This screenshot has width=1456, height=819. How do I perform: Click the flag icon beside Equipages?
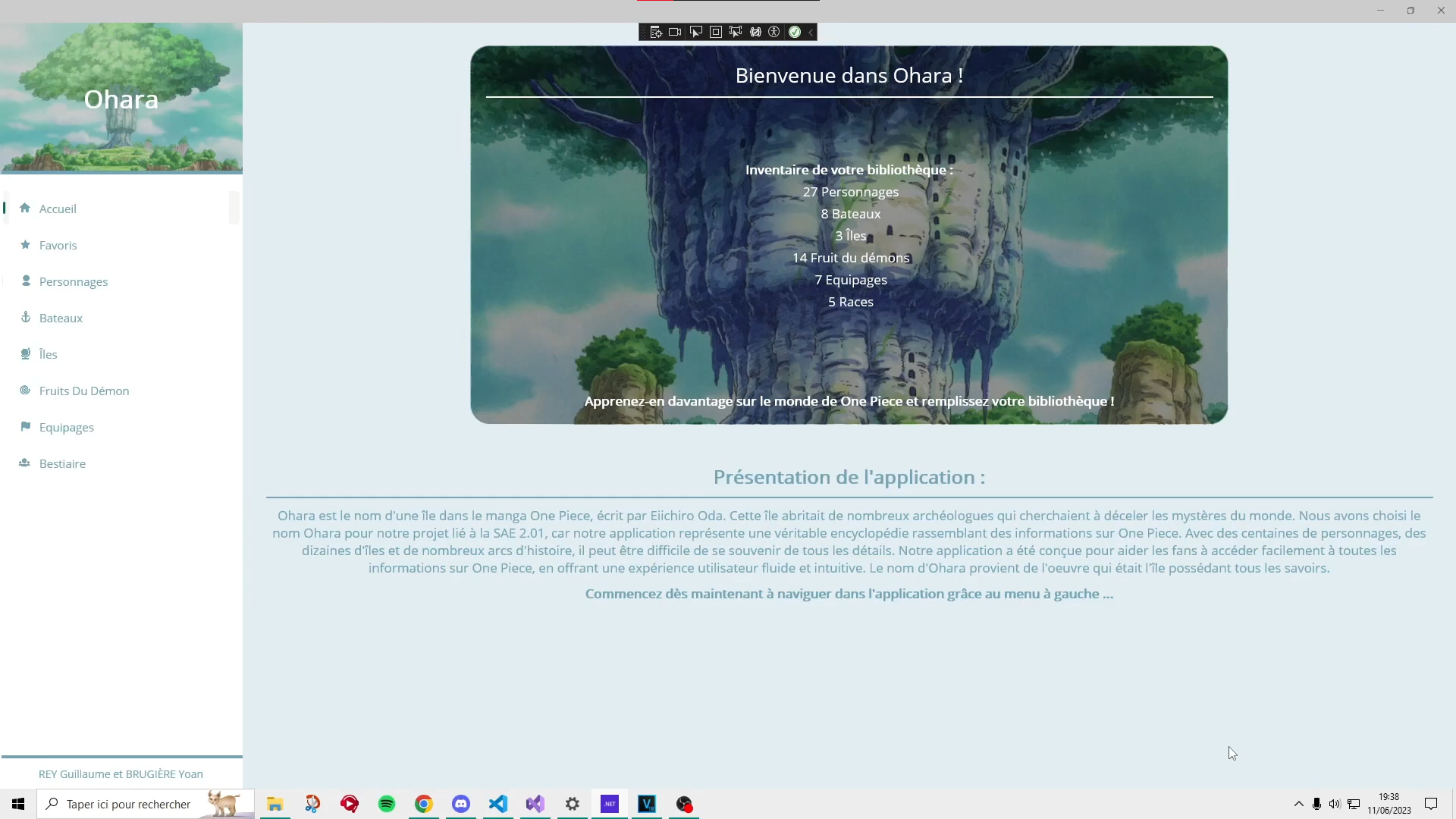pos(26,427)
